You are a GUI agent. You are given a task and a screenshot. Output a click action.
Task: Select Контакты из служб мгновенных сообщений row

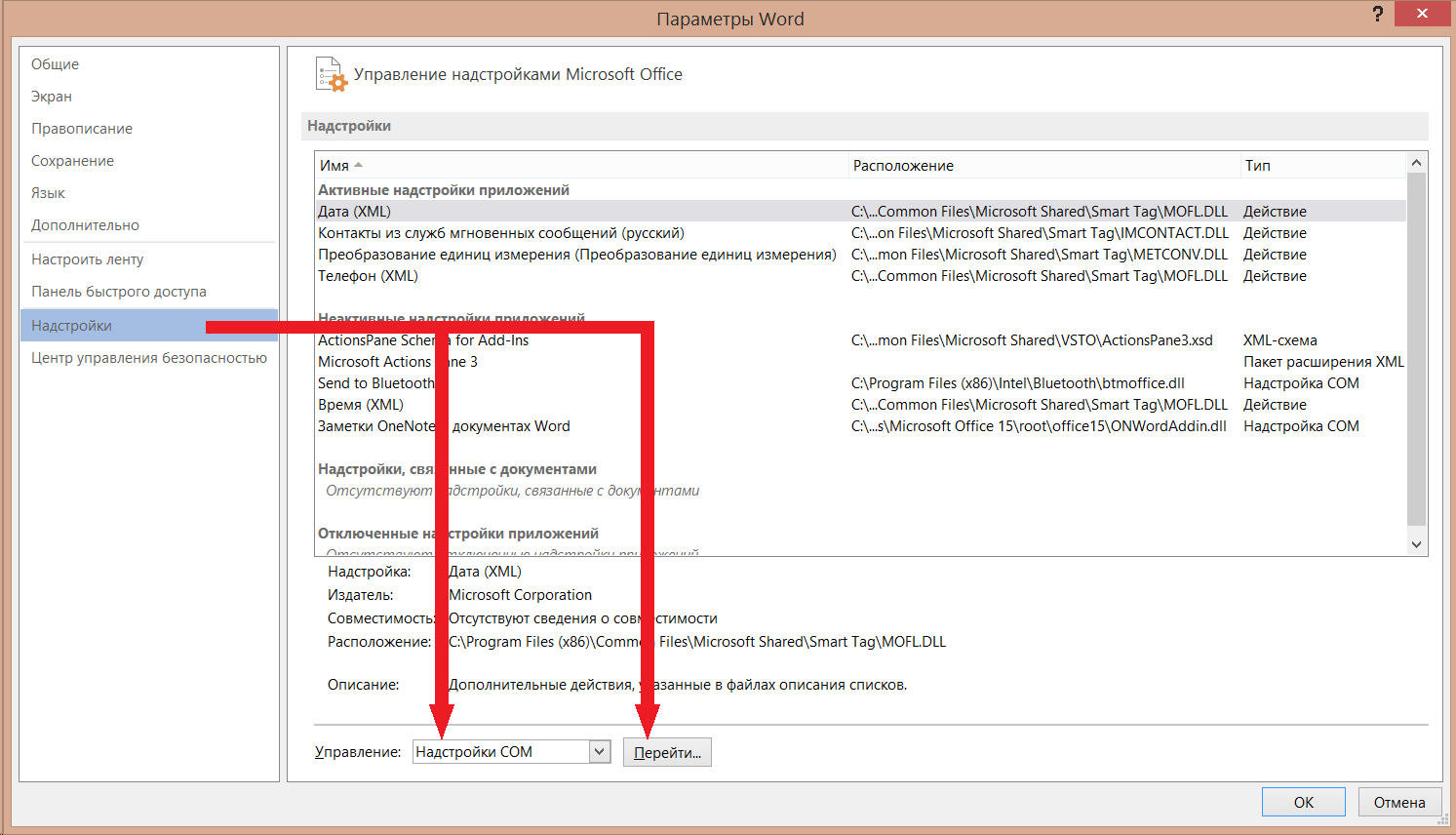point(861,233)
